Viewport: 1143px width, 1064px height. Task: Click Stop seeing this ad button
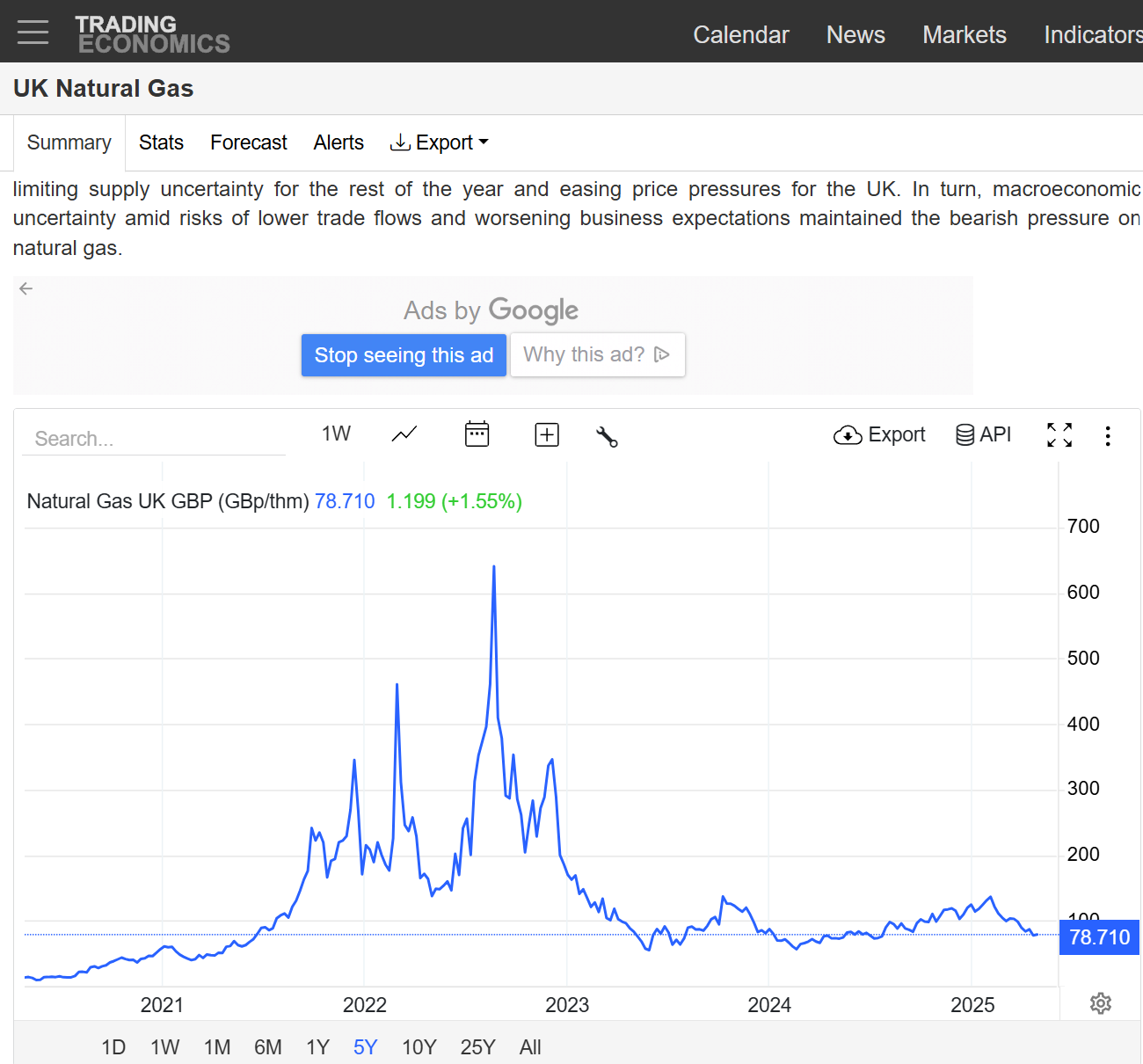click(404, 355)
